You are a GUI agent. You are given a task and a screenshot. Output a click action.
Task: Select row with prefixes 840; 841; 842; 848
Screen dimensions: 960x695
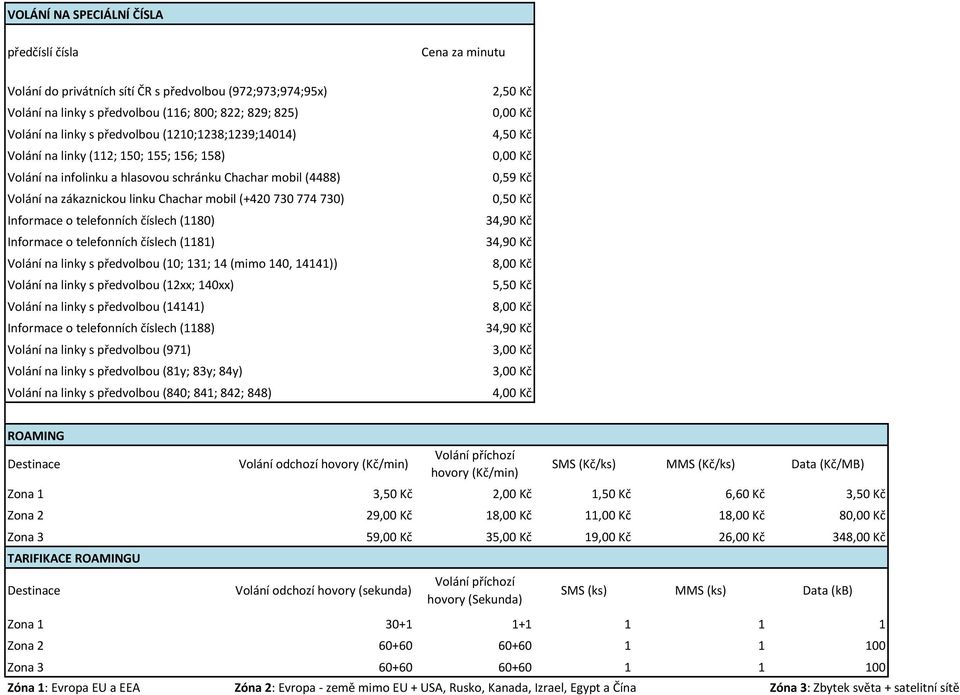pos(269,393)
